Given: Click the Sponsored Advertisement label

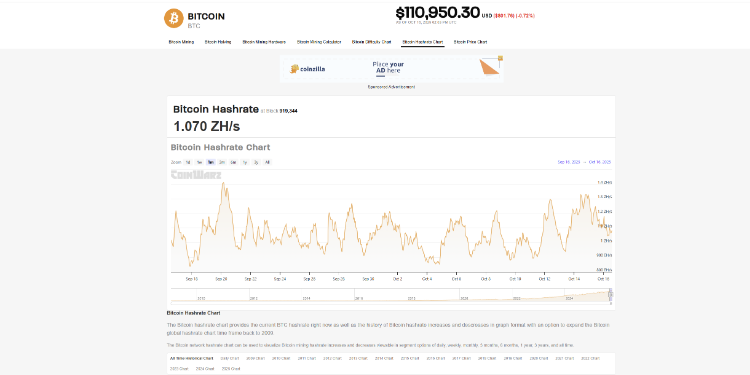Looking at the screenshot, I should [x=391, y=87].
